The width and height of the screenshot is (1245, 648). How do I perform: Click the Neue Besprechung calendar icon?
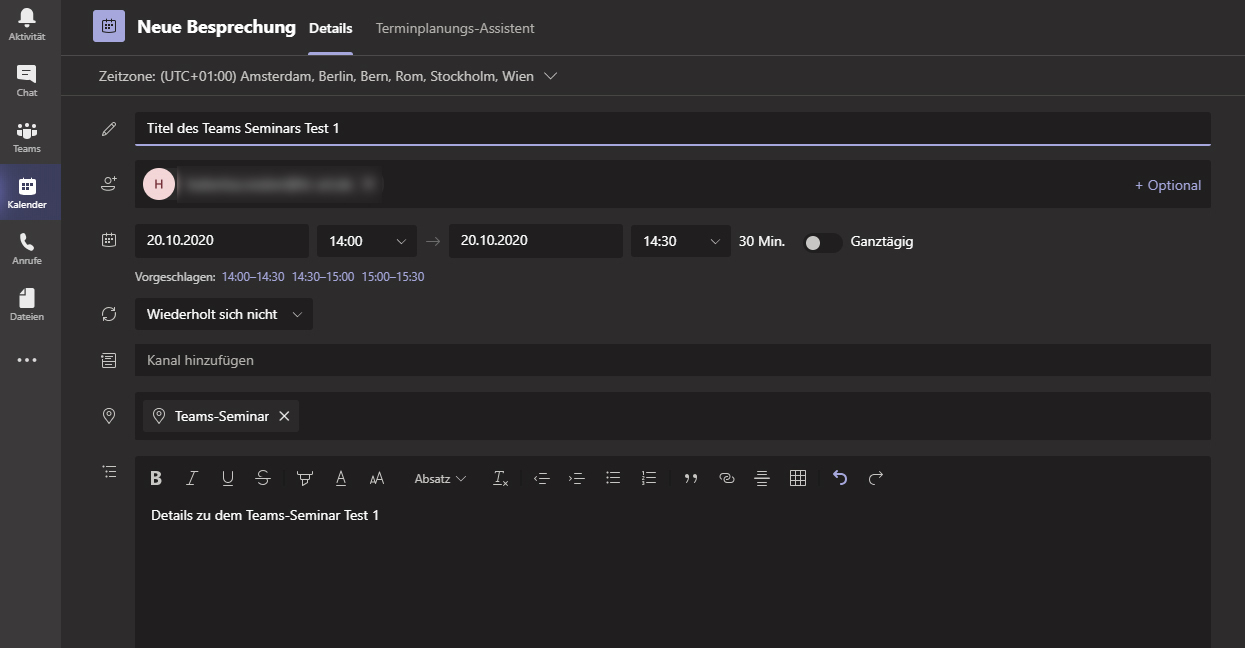point(109,26)
